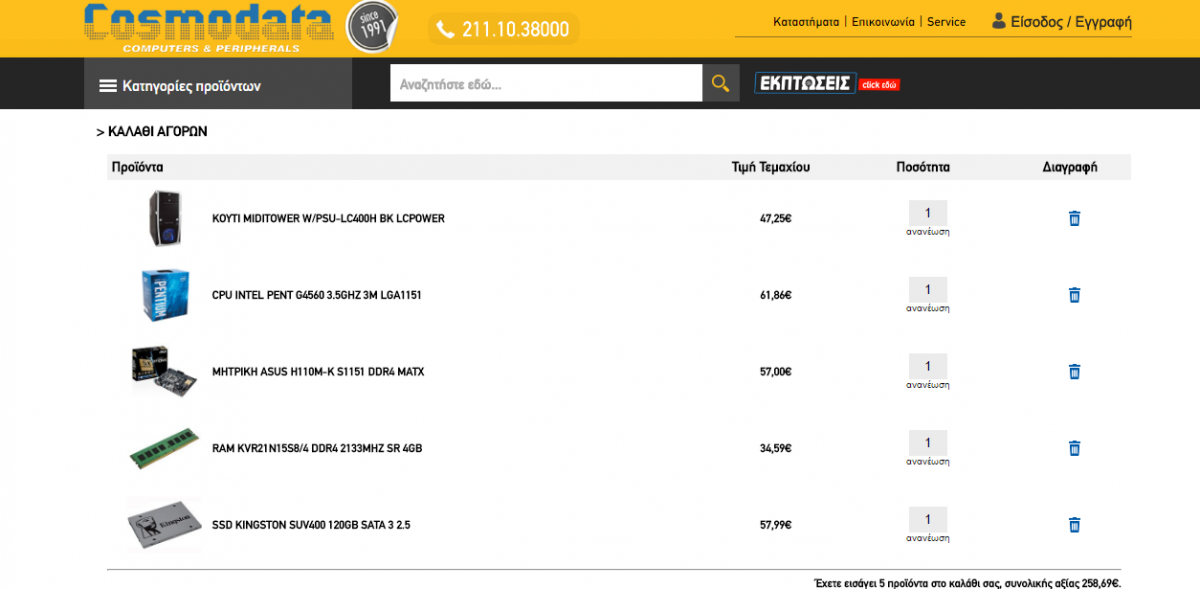Click the Τιμή Τεμαχίου column header
The height and width of the screenshot is (589, 1200).
click(x=771, y=167)
